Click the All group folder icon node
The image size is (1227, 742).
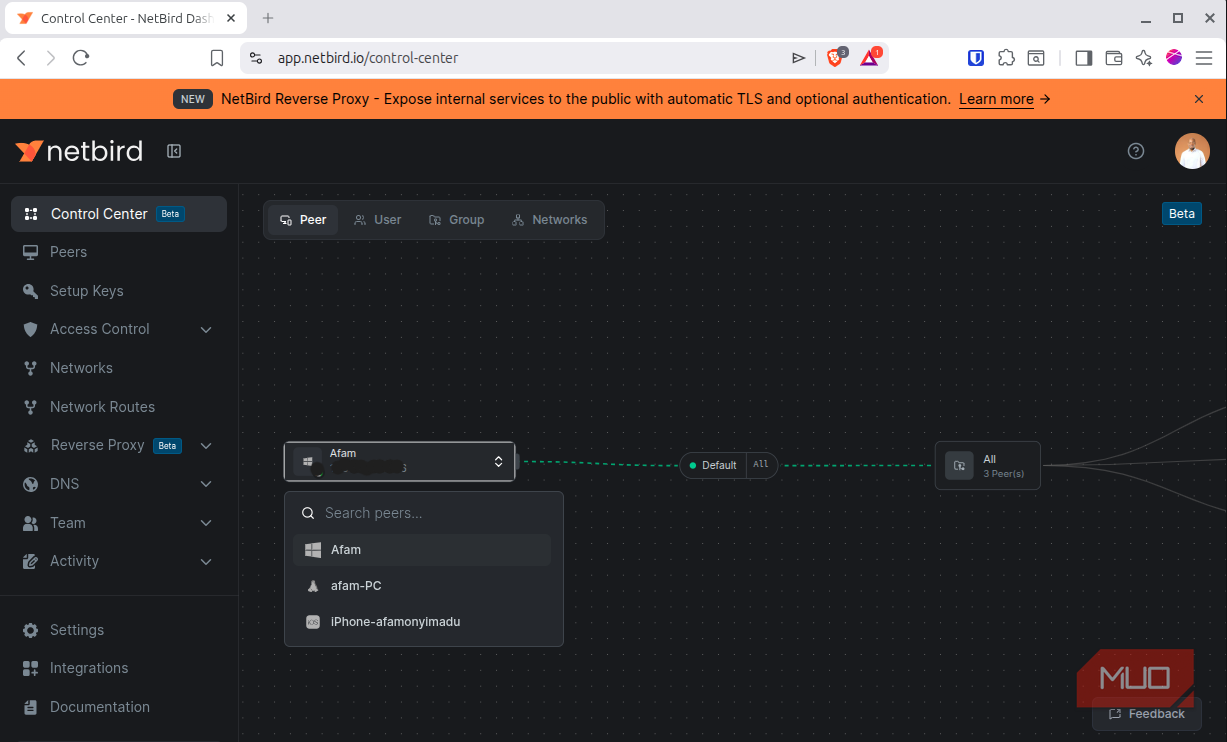pos(959,465)
